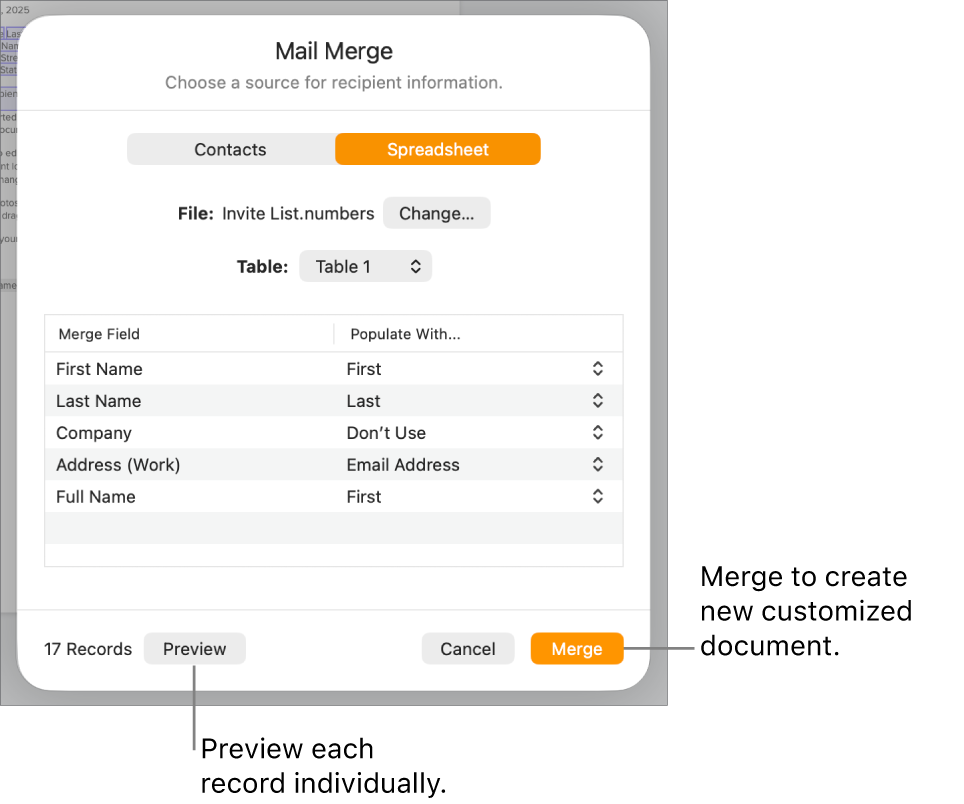964x804 pixels.
Task: Click the Populate With column header
Action: pos(405,334)
